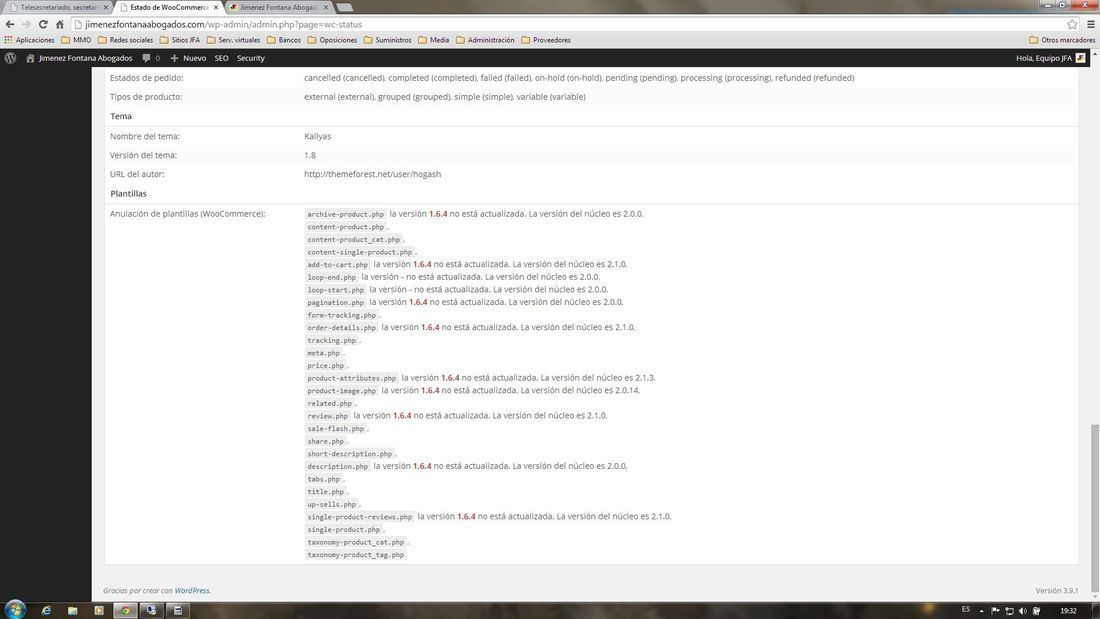This screenshot has height=619, width=1100.
Task: Open the MMO bookmarks folder
Action: 76,40
